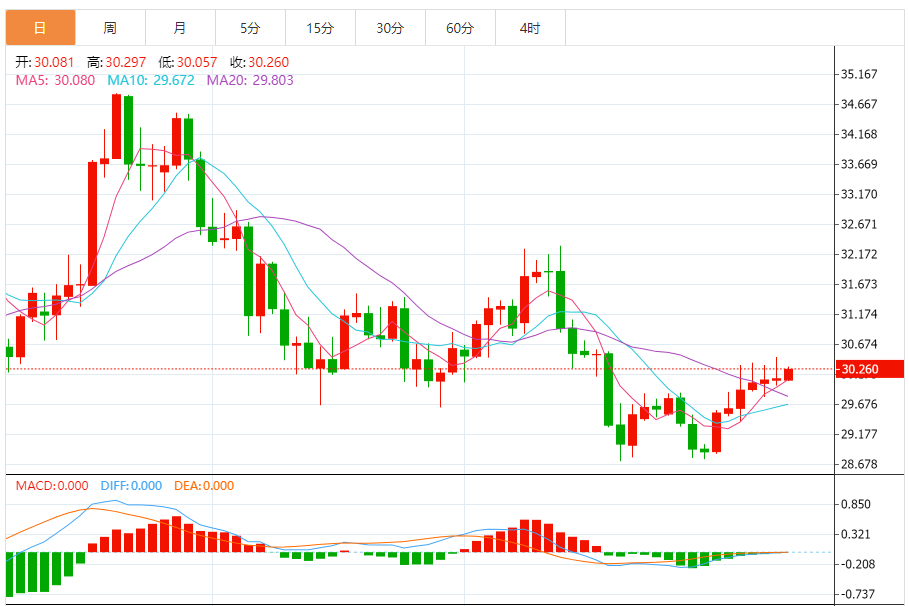Open the 5分 interval tab

pyautogui.click(x=250, y=28)
